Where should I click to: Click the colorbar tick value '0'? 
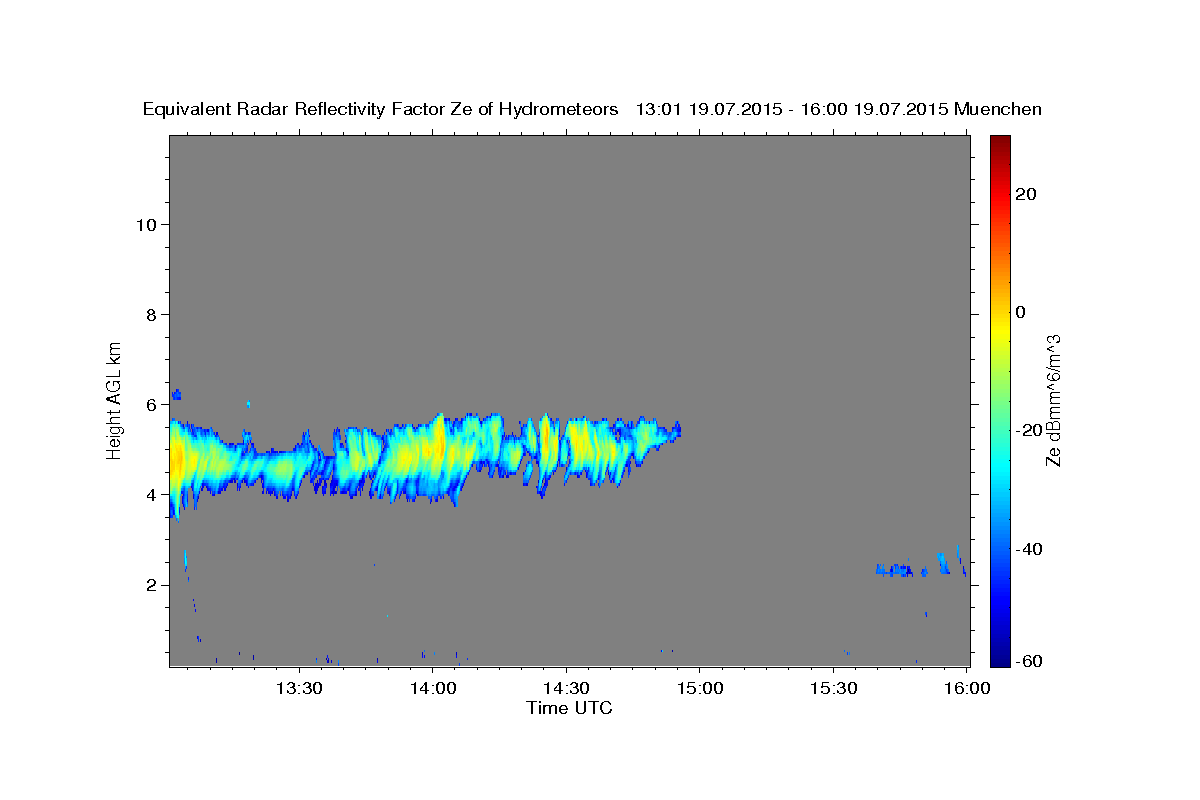[x=1020, y=312]
